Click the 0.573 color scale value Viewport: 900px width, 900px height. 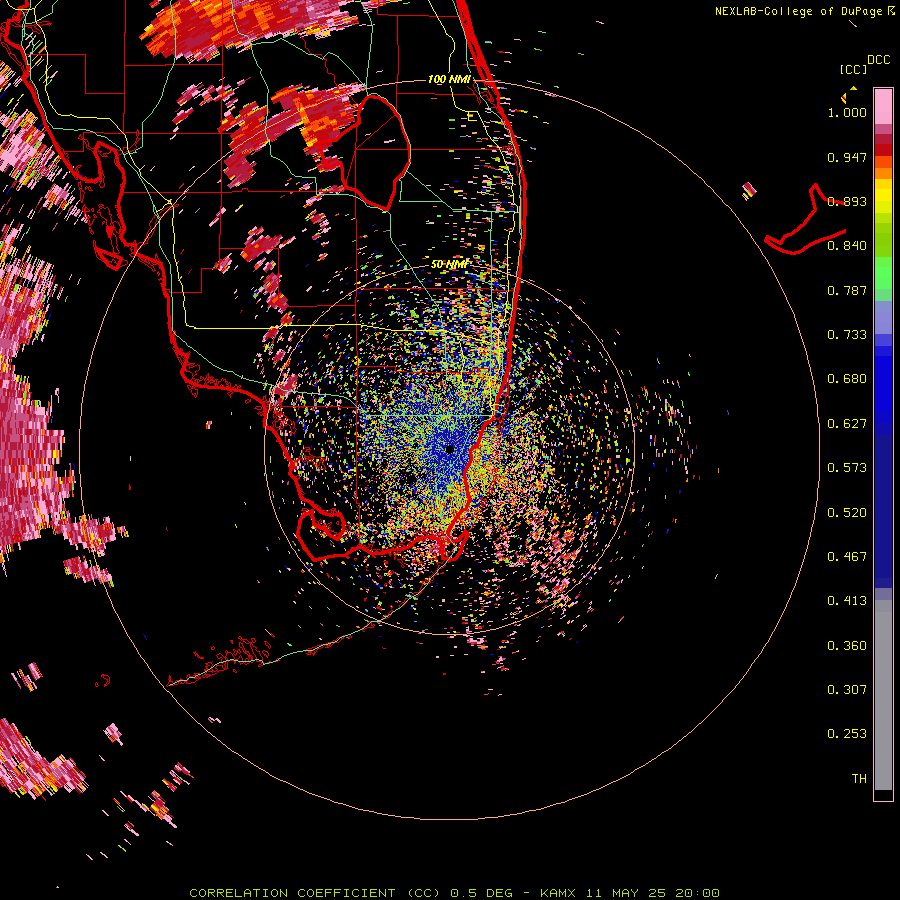847,468
